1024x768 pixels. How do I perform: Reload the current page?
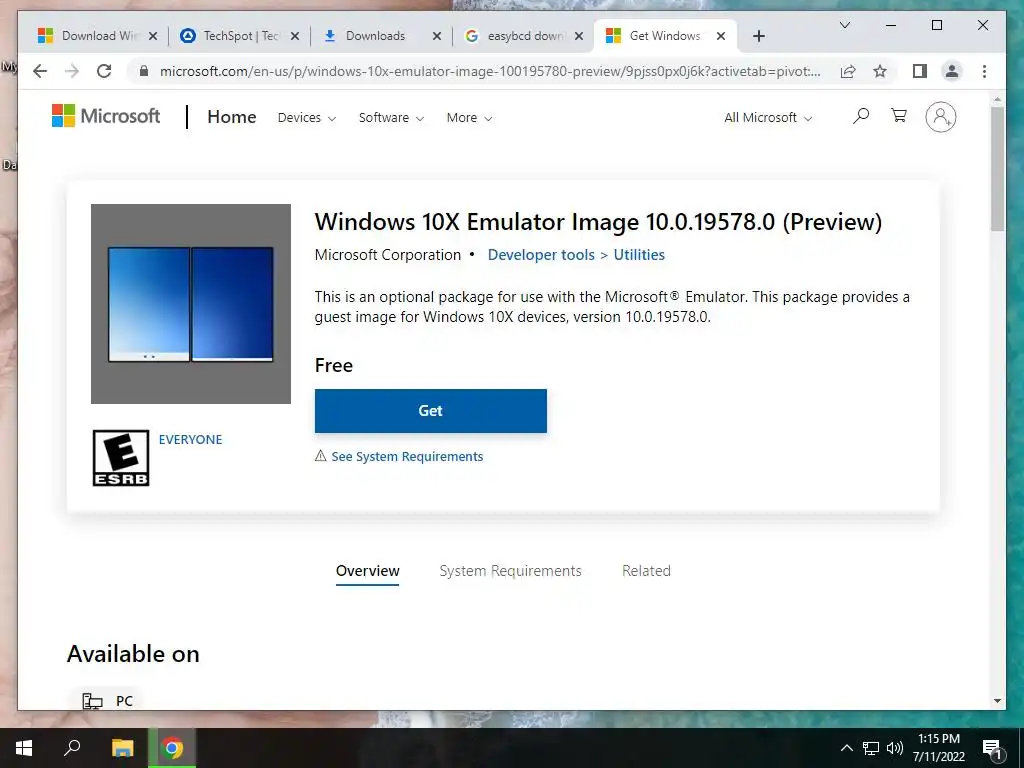click(104, 71)
